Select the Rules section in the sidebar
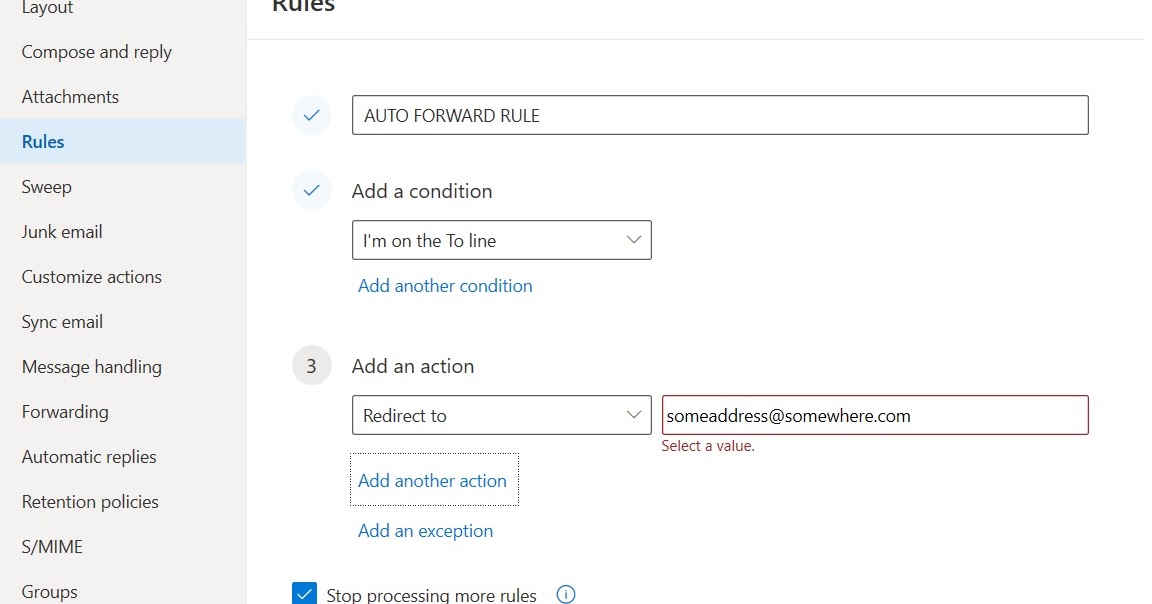Screen dimensions: 1152x604 point(42,141)
